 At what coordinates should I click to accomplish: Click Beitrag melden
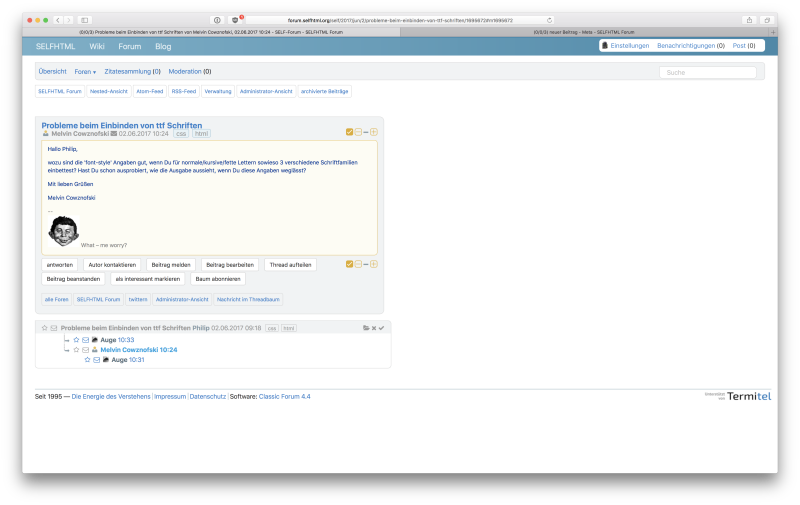[171, 265]
